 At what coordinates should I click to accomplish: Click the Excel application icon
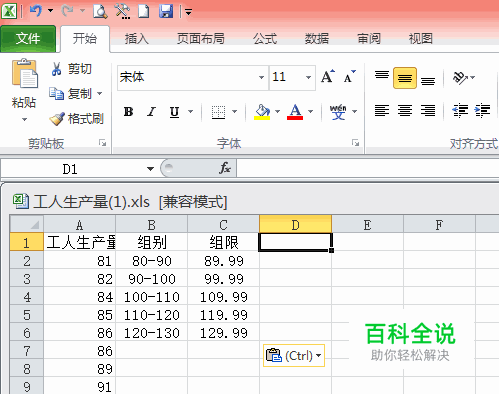point(9,11)
